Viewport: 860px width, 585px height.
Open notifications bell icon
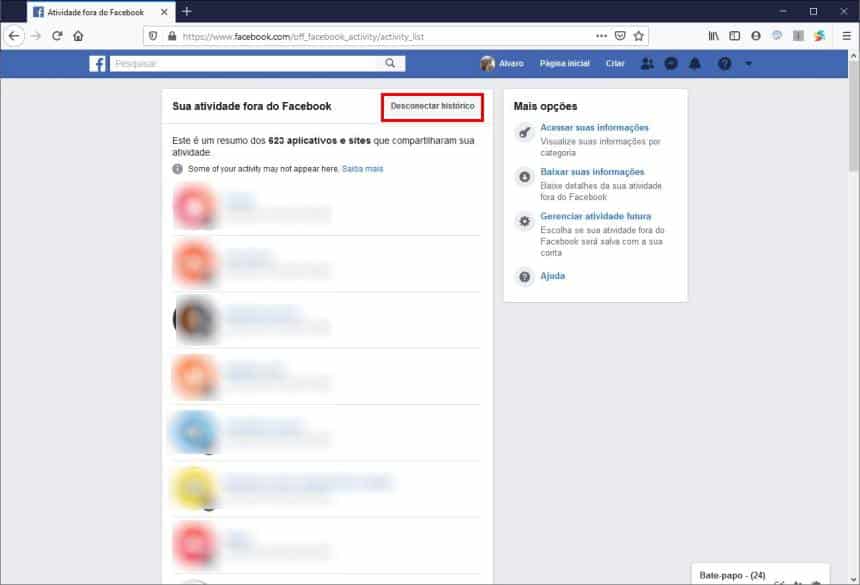click(x=695, y=64)
